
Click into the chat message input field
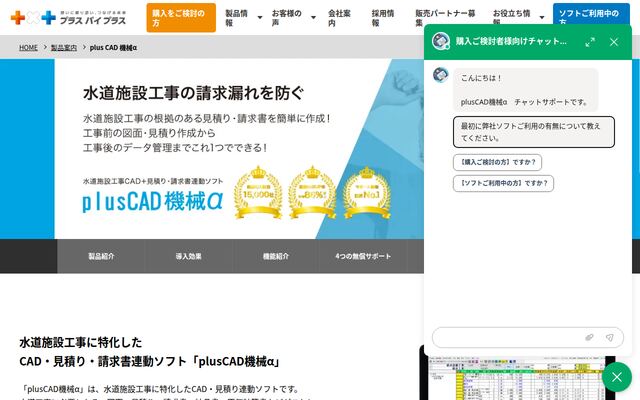[x=506, y=338]
